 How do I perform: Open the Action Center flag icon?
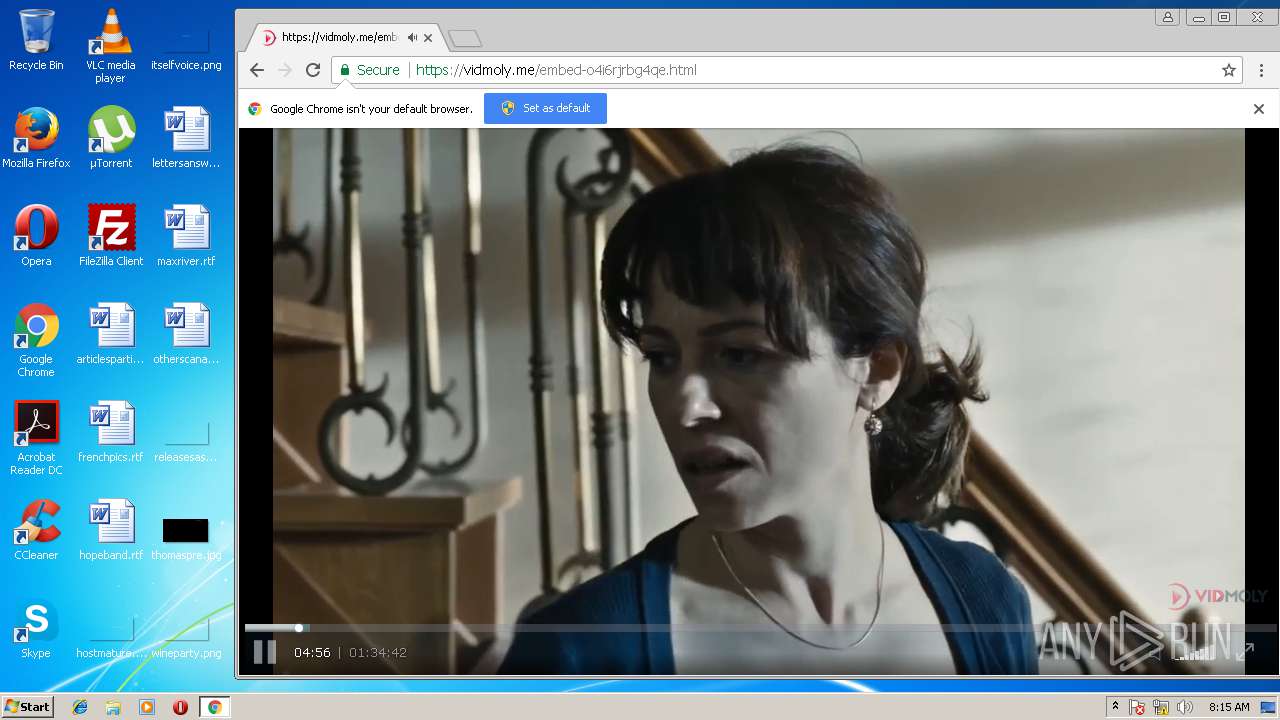coord(1138,707)
